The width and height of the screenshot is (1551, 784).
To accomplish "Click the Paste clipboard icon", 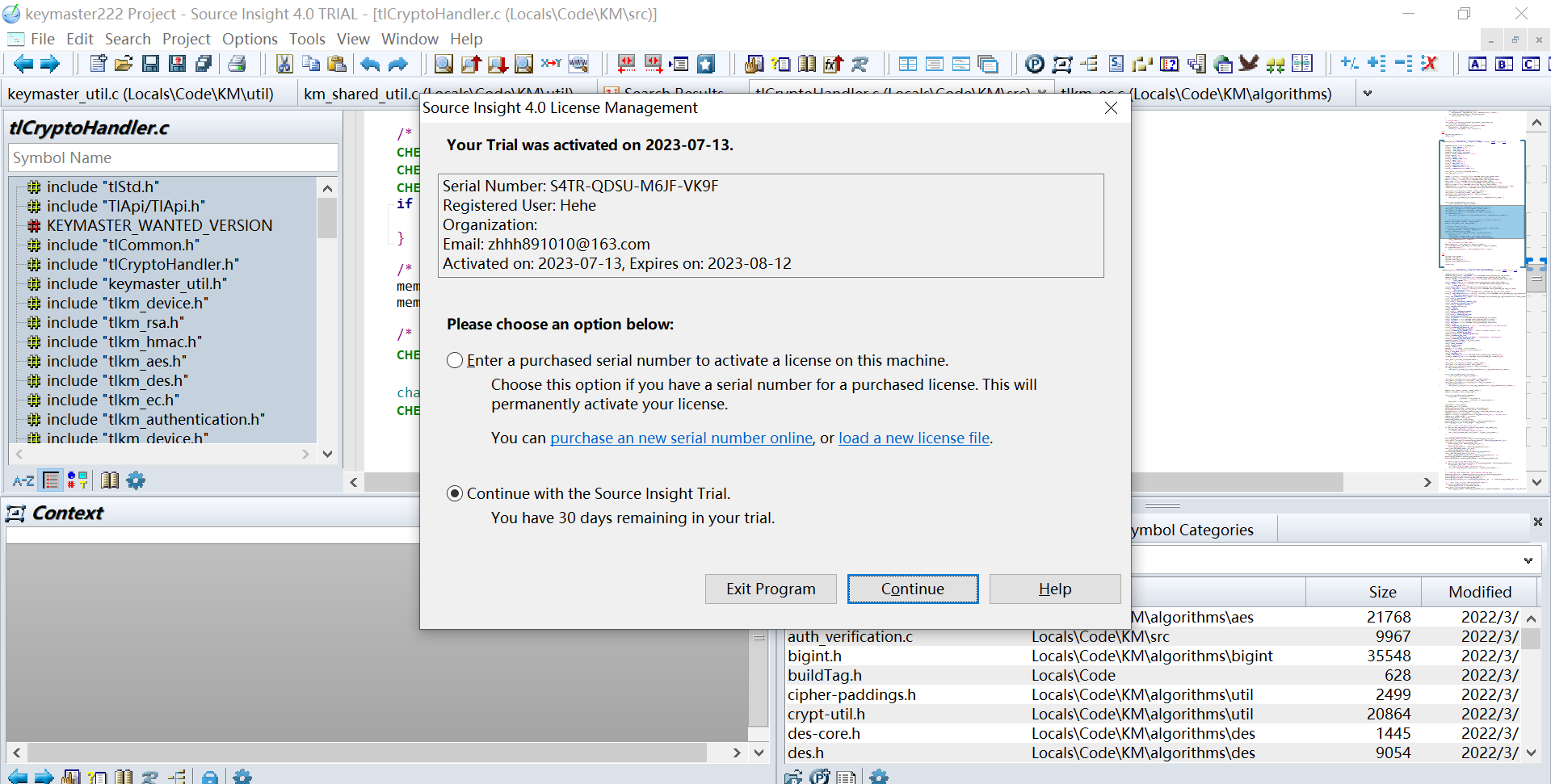I will click(338, 64).
